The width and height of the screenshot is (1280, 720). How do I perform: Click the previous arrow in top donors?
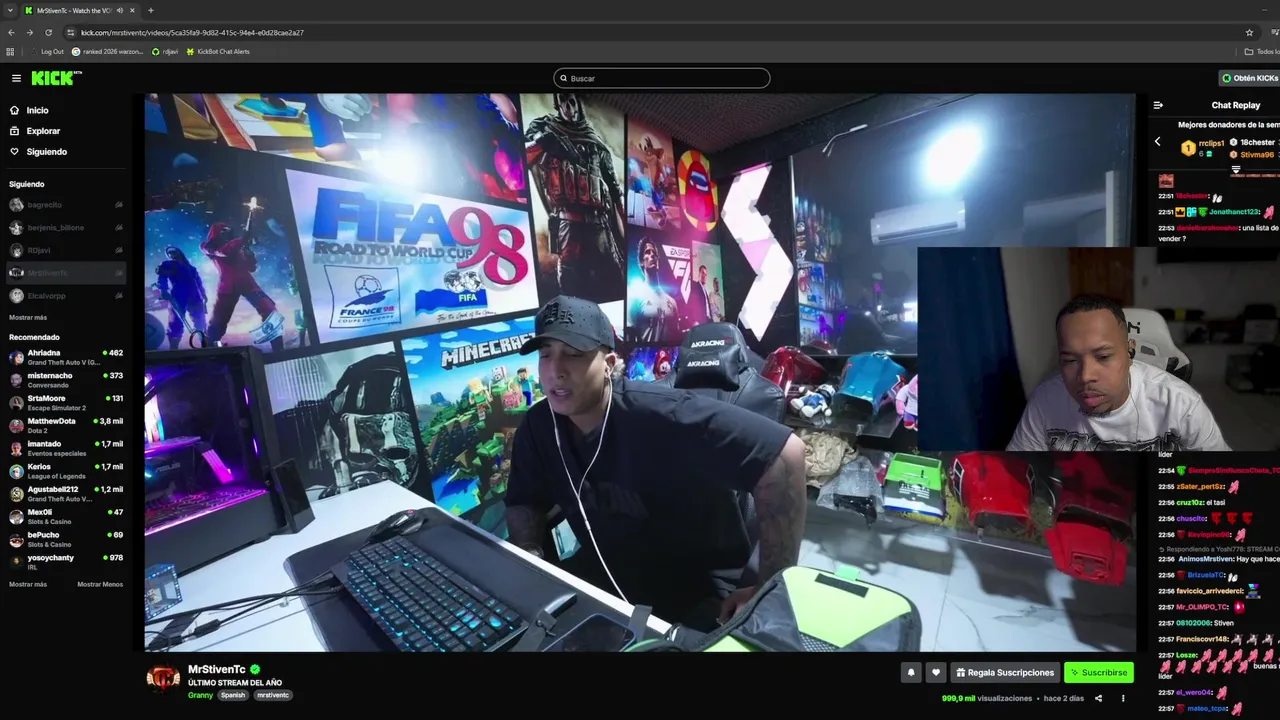[x=1158, y=142]
